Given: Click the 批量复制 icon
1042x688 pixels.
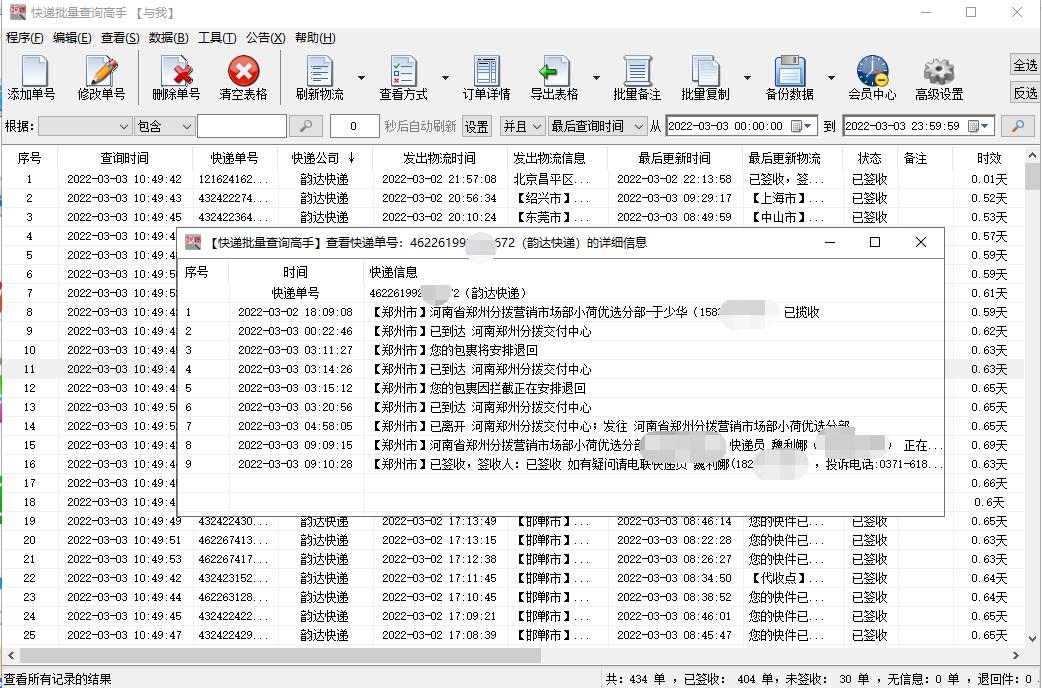Looking at the screenshot, I should pyautogui.click(x=705, y=78).
